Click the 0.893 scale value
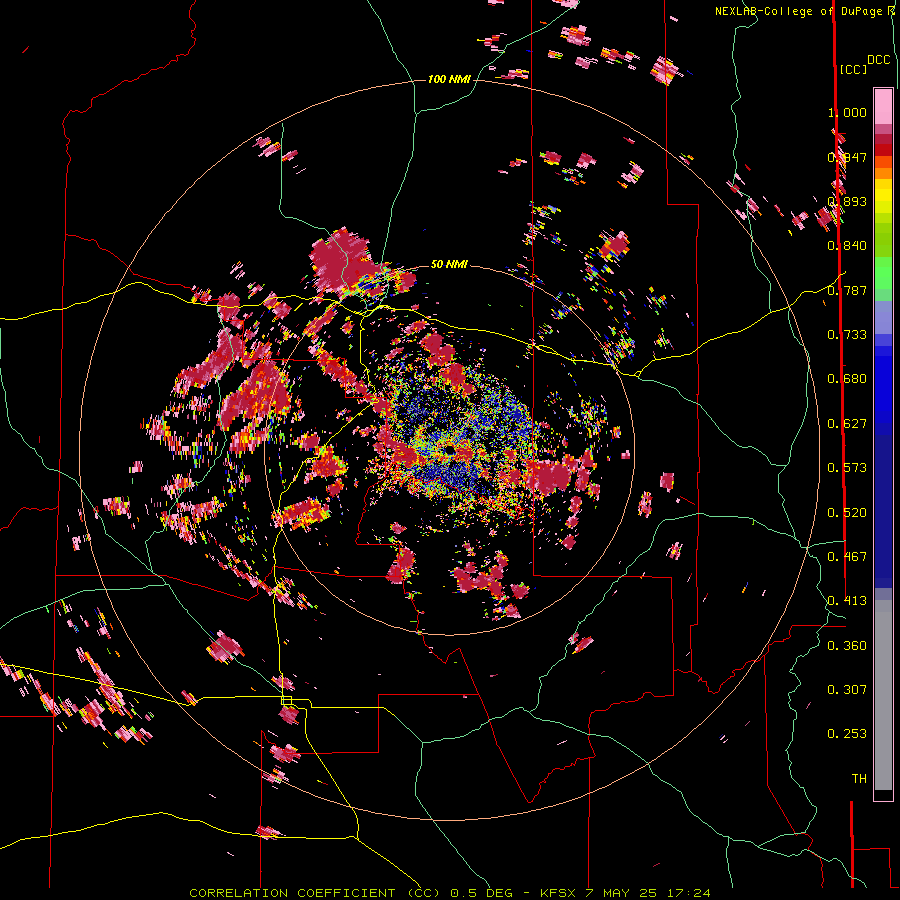 (x=847, y=201)
